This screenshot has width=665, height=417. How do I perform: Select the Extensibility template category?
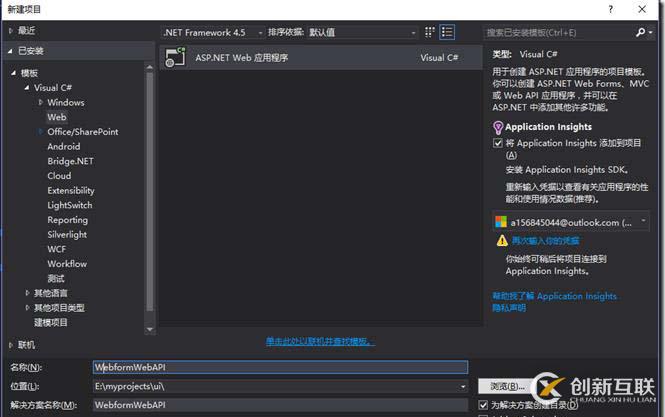tap(71, 190)
